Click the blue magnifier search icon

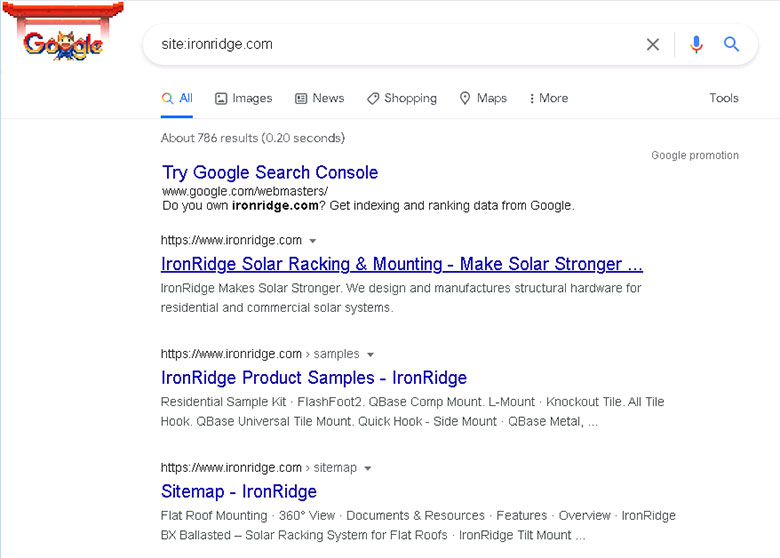pos(732,44)
